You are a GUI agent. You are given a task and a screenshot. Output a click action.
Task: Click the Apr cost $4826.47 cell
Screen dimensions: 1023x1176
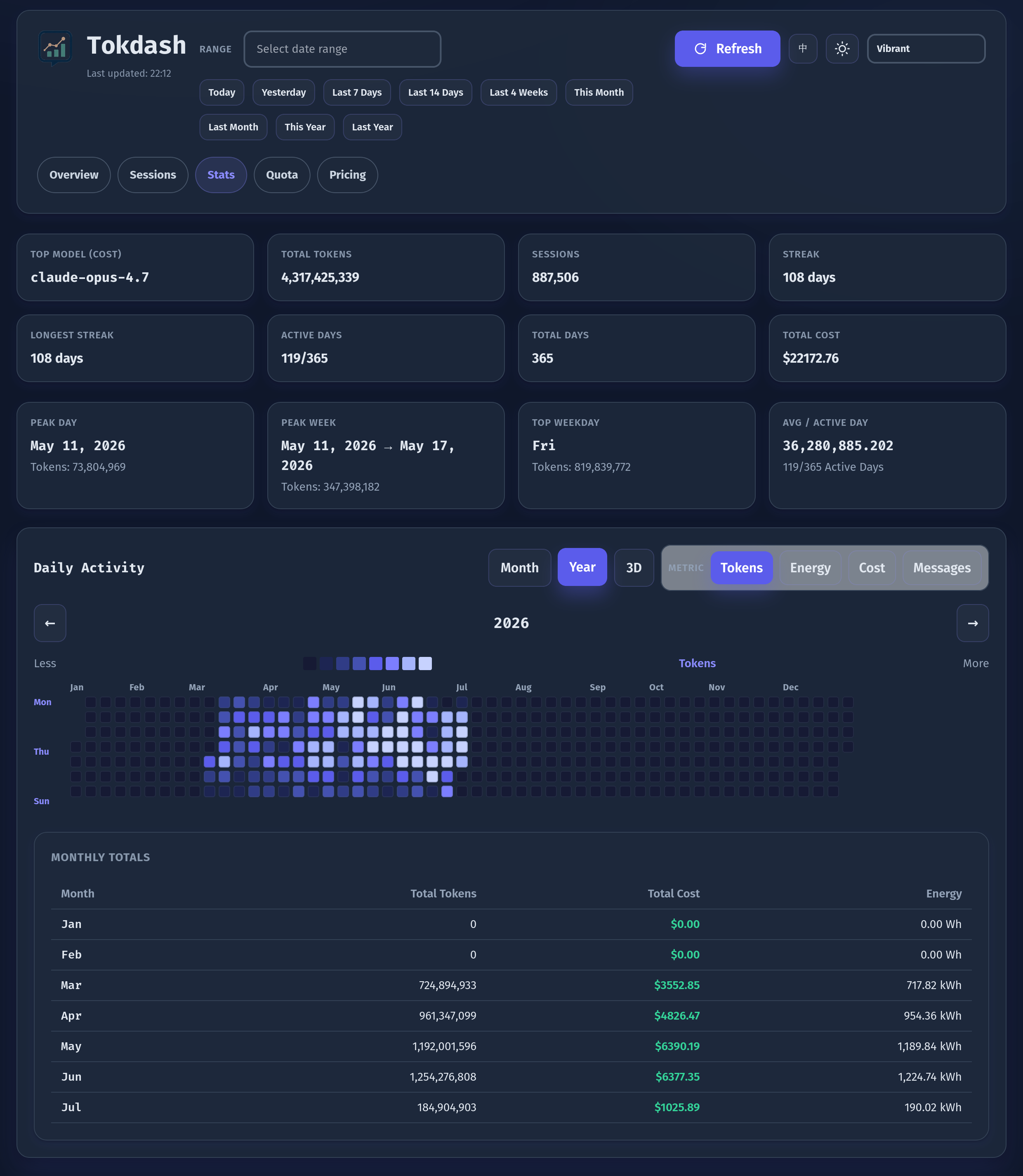[677, 1016]
